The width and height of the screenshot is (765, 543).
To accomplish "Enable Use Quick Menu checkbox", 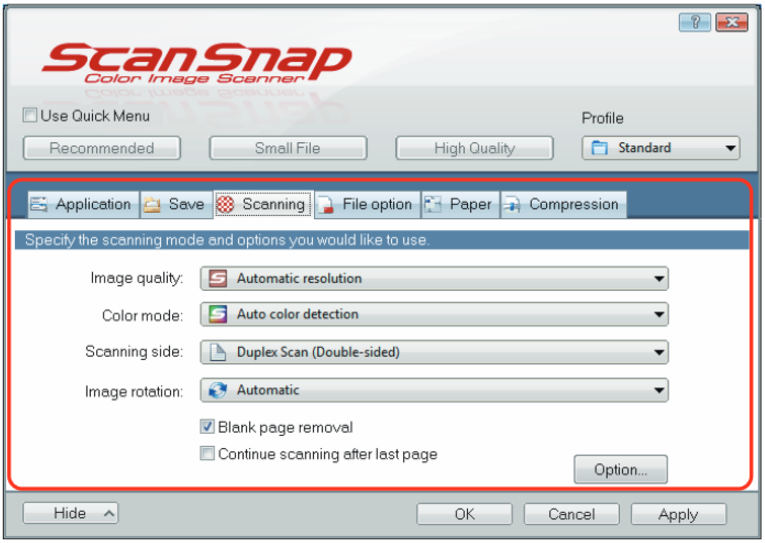I will pos(30,116).
